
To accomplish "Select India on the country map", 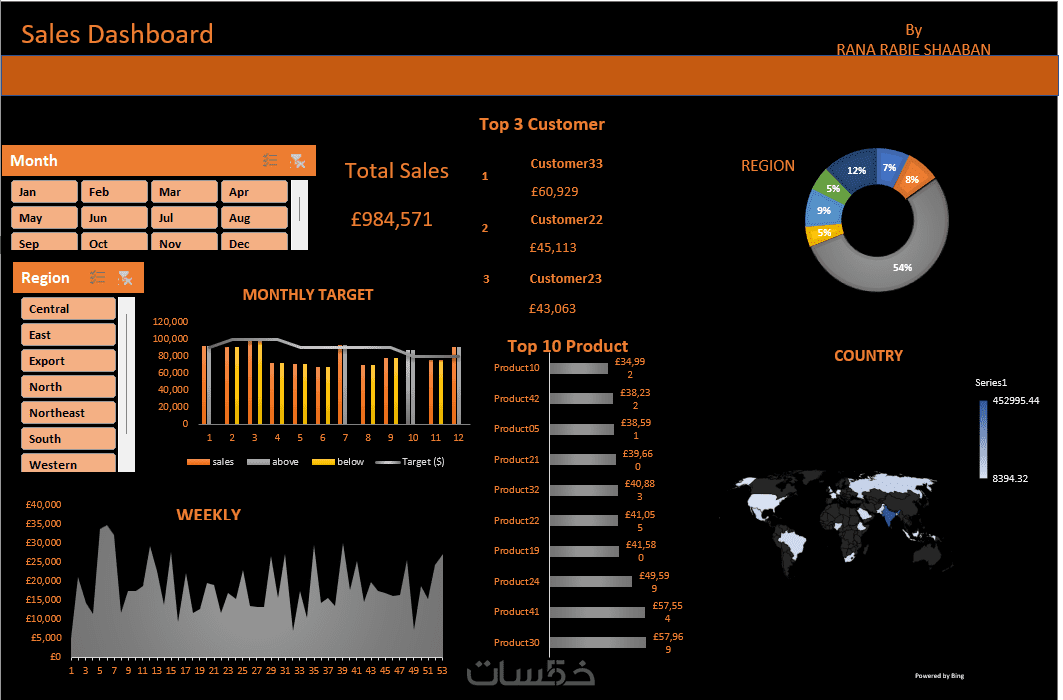I will [x=888, y=517].
